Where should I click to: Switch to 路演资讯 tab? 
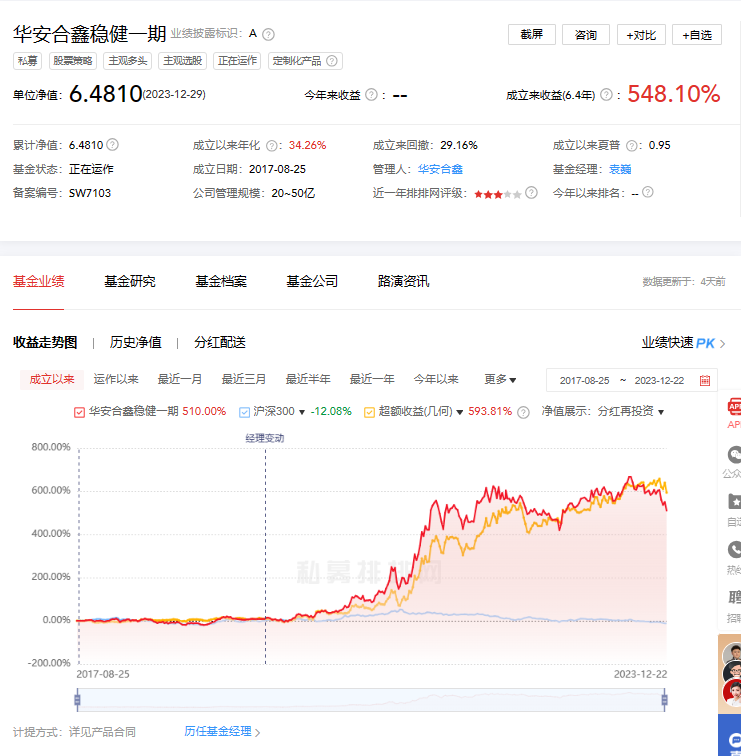pyautogui.click(x=403, y=281)
